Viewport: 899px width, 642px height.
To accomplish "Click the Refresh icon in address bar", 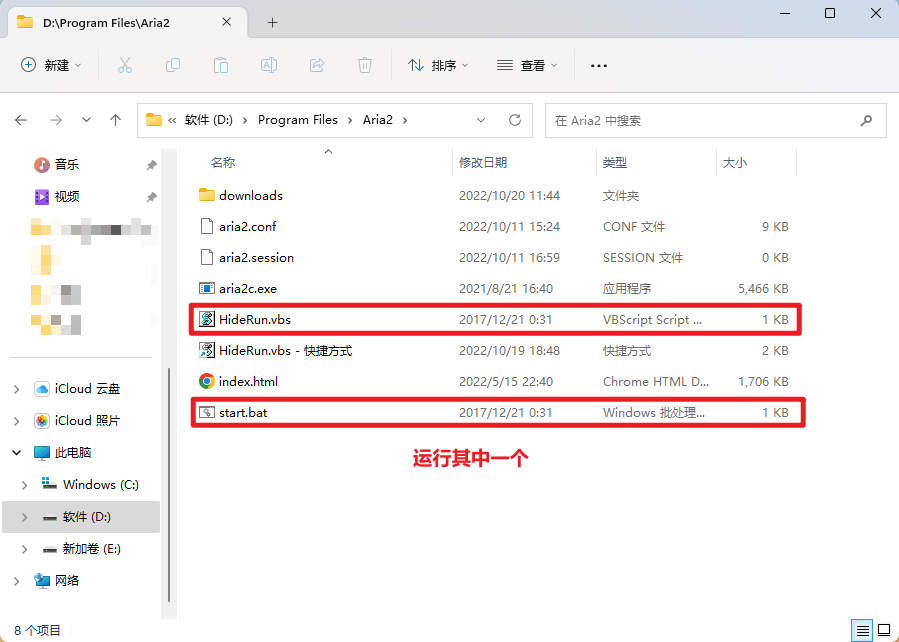I will [515, 120].
